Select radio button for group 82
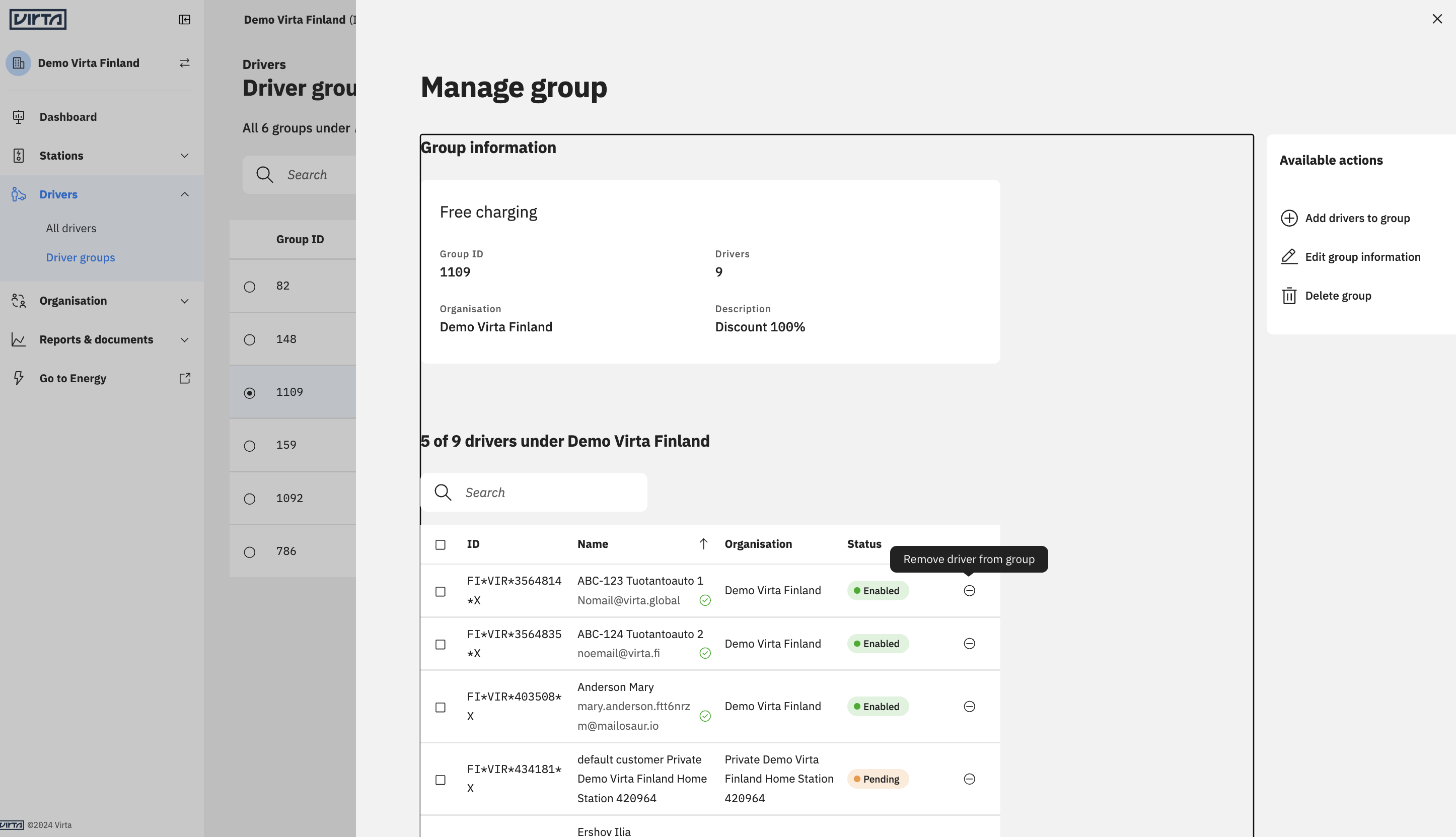Image resolution: width=1456 pixels, height=837 pixels. click(x=249, y=286)
